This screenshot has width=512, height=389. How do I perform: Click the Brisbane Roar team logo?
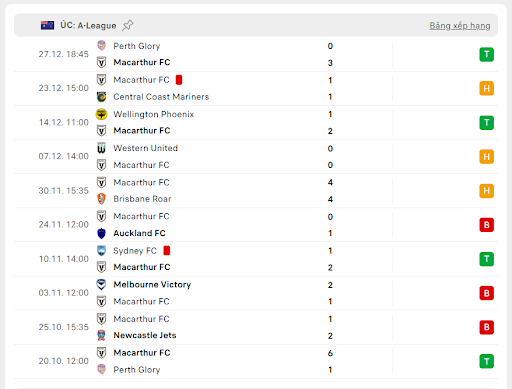[x=101, y=199]
